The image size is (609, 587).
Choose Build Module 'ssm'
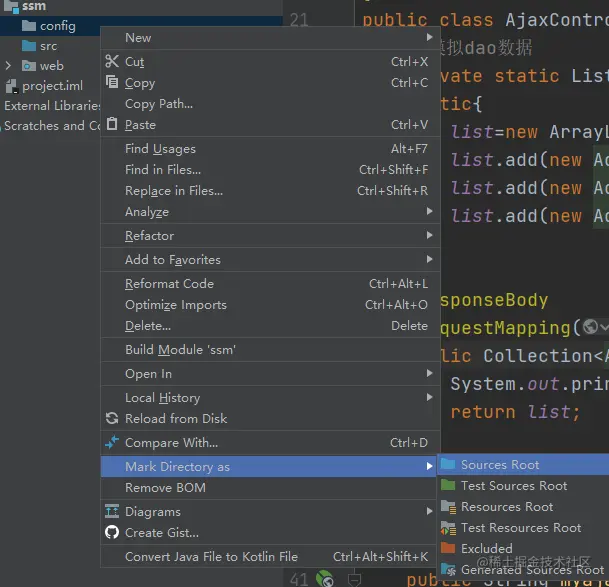(x=270, y=350)
